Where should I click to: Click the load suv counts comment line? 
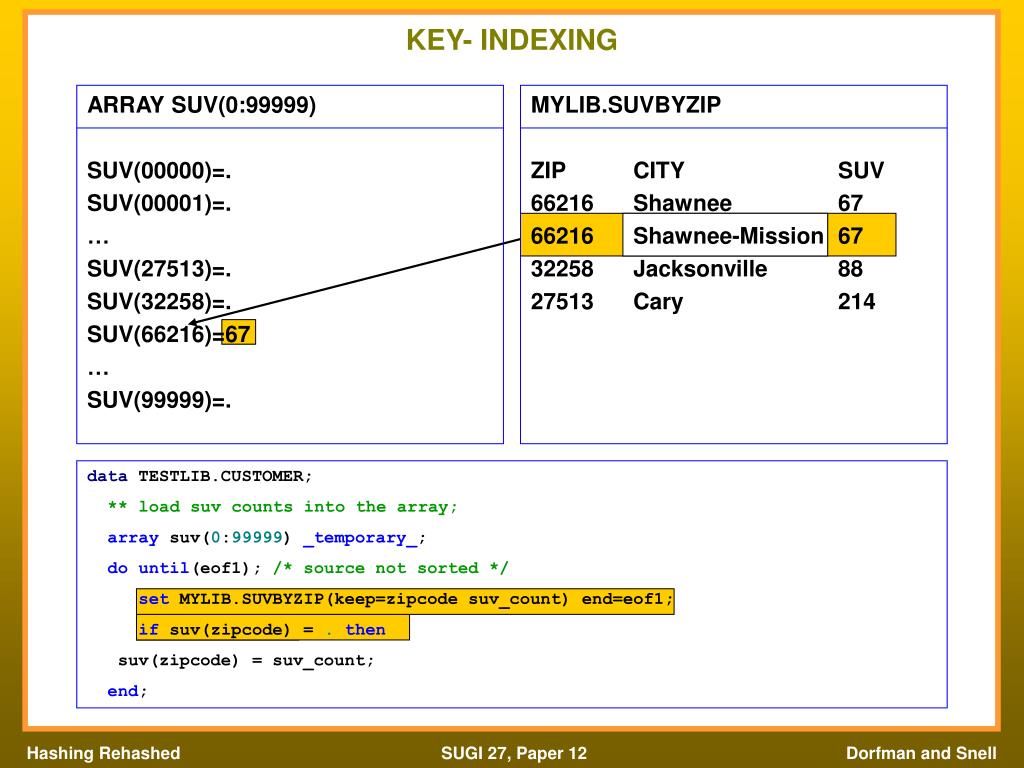(x=282, y=507)
